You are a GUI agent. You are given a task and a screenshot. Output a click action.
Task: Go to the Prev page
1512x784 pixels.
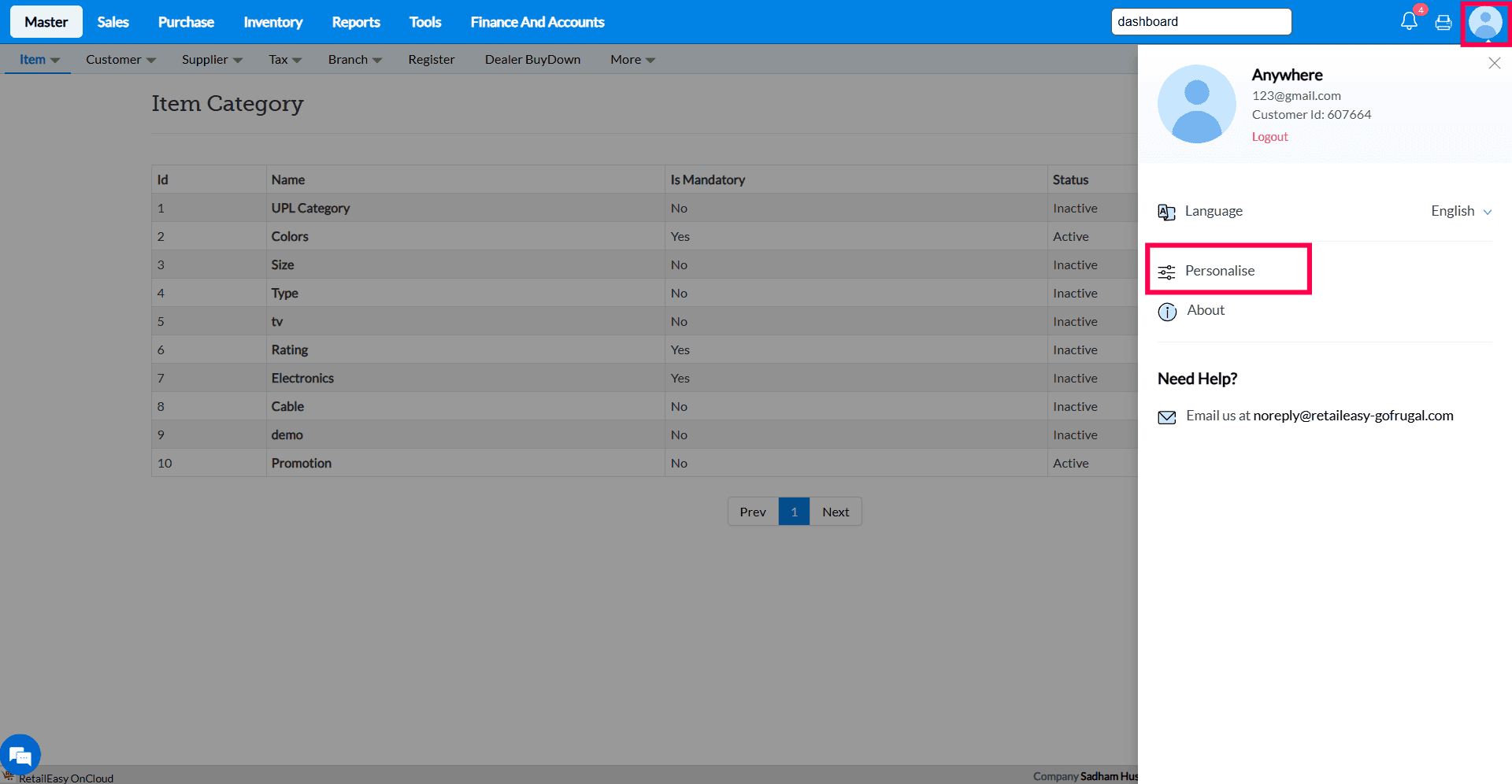pyautogui.click(x=753, y=512)
